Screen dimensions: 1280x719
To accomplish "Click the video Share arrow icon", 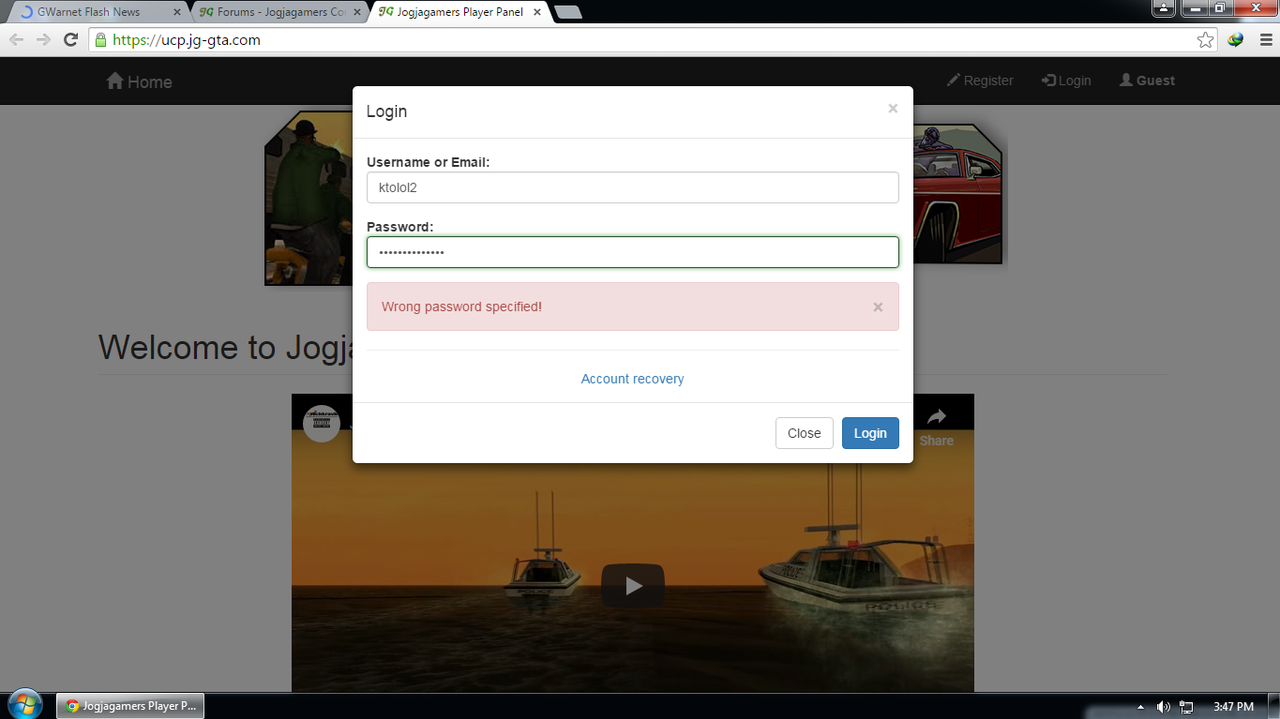I will [x=936, y=417].
